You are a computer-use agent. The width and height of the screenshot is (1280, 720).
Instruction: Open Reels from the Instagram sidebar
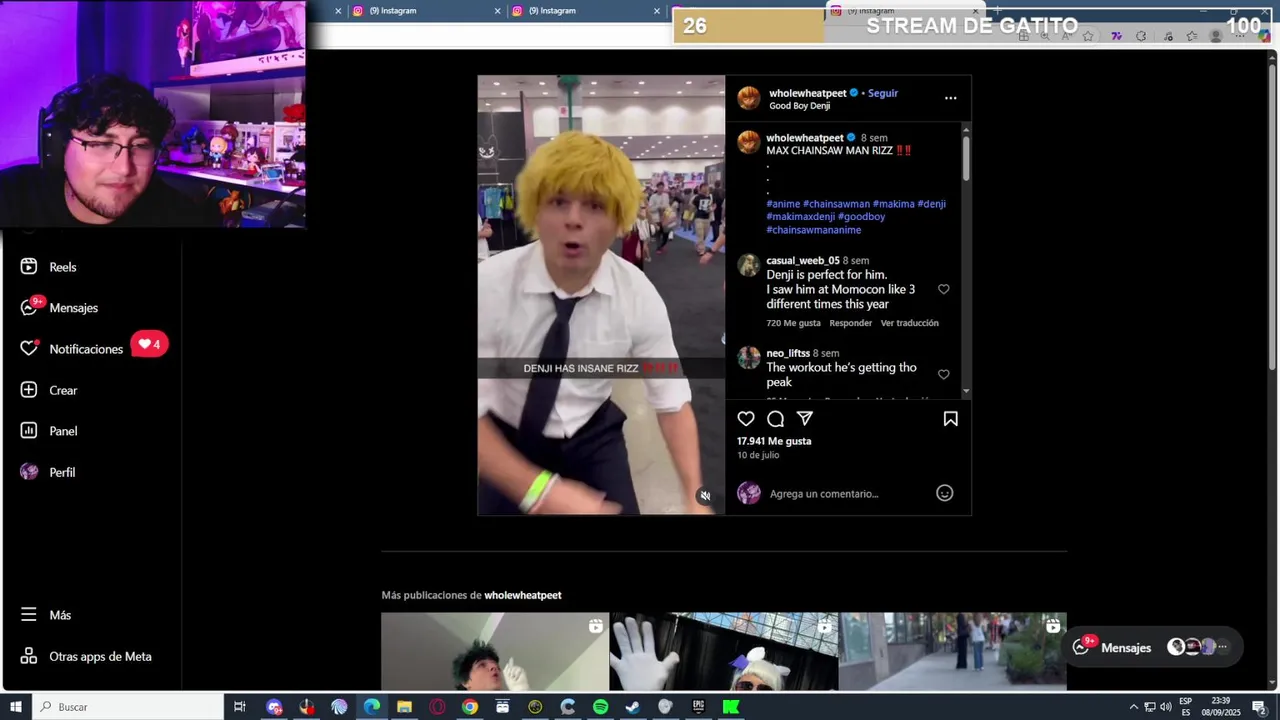pyautogui.click(x=48, y=267)
